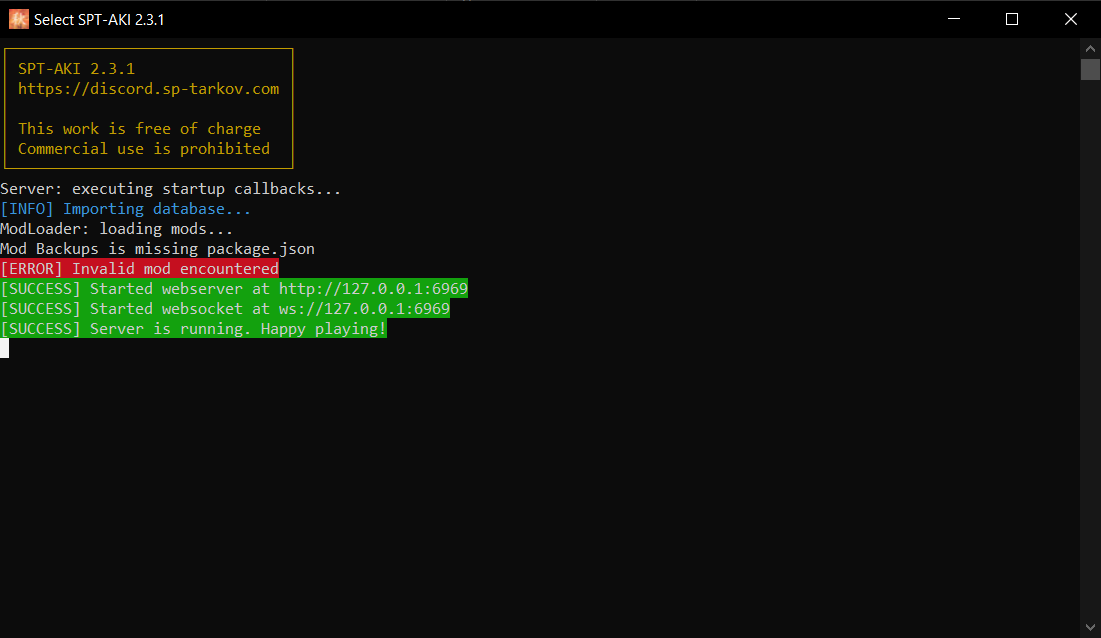Image resolution: width=1101 pixels, height=638 pixels.
Task: Click the red '[ERROR] Invalid mod encountered' line
Action: pyautogui.click(x=140, y=269)
